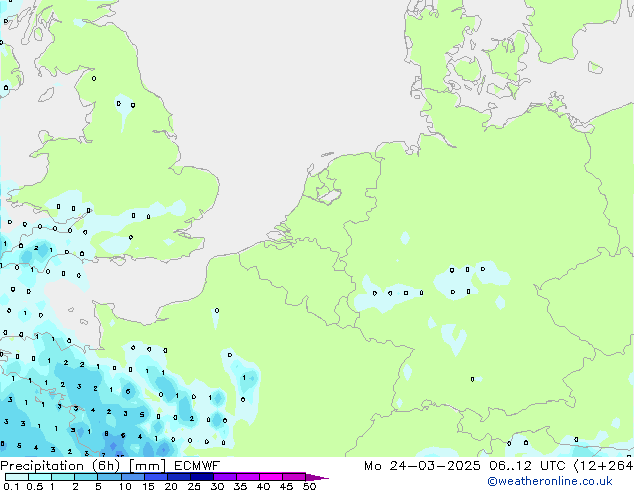Image resolution: width=634 pixels, height=490 pixels.
Task: Click the palest cyan 0.1–0.5 legend swatch
Action: pyautogui.click(x=17, y=477)
